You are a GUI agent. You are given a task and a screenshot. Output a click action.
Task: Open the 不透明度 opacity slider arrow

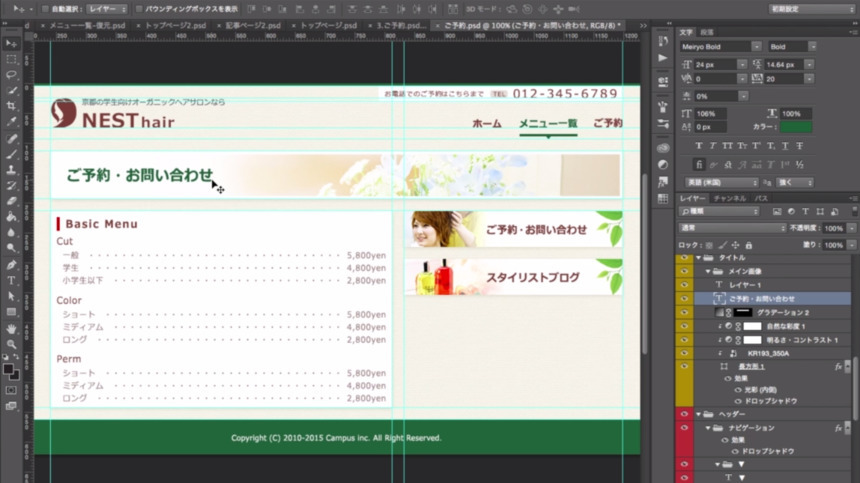click(x=851, y=228)
